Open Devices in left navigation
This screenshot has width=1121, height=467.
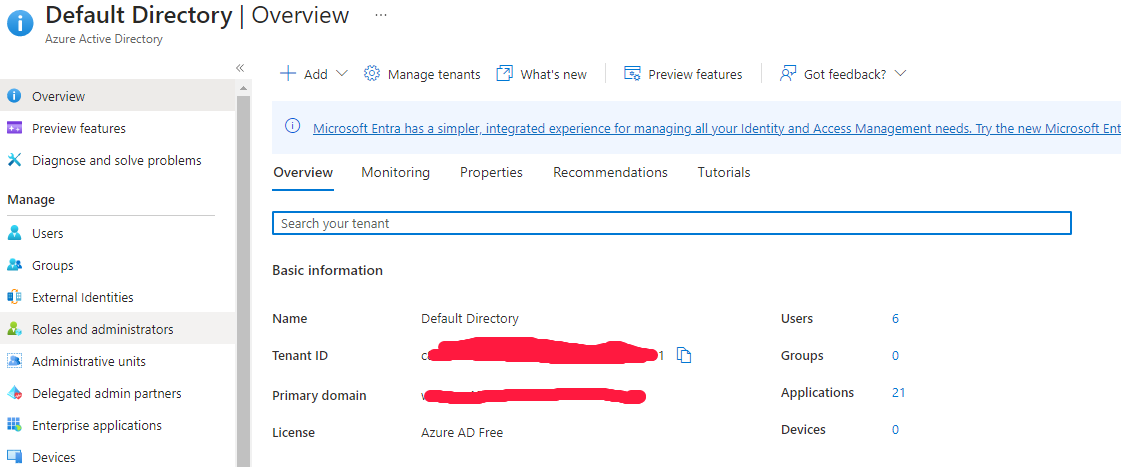pos(117,457)
